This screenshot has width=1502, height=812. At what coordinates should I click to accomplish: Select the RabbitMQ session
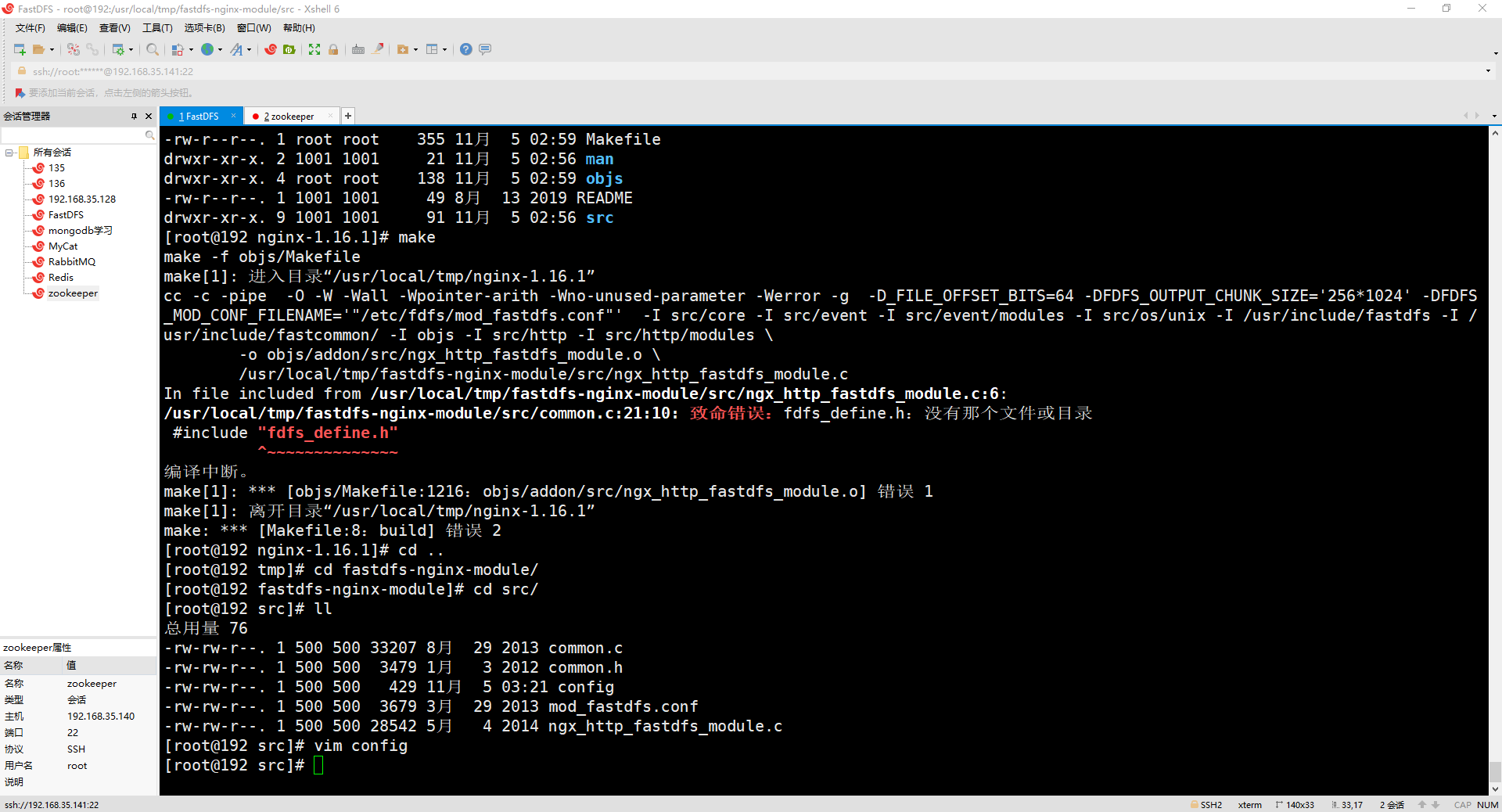[71, 262]
